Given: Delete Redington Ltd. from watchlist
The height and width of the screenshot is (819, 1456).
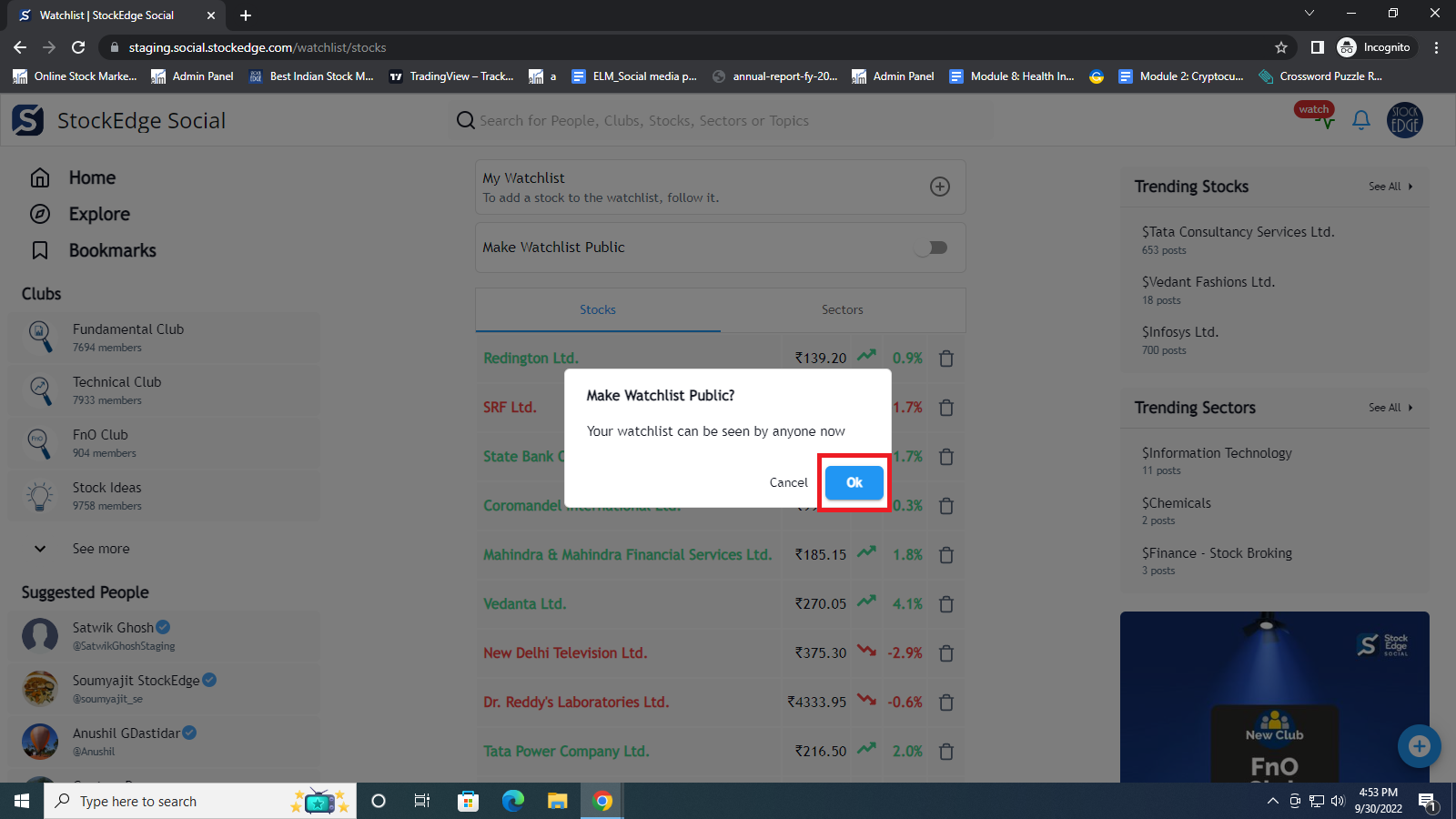Looking at the screenshot, I should click(x=946, y=359).
